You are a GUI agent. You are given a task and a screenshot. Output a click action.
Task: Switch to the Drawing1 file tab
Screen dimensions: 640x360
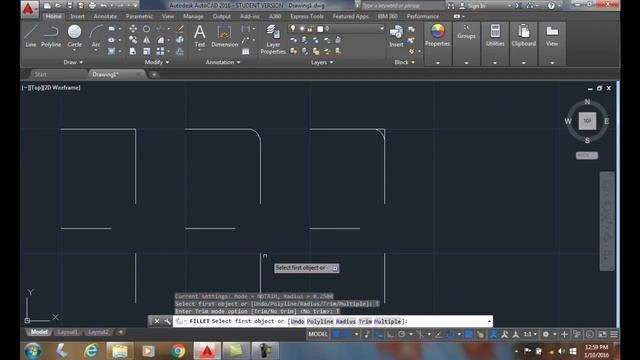coord(105,74)
